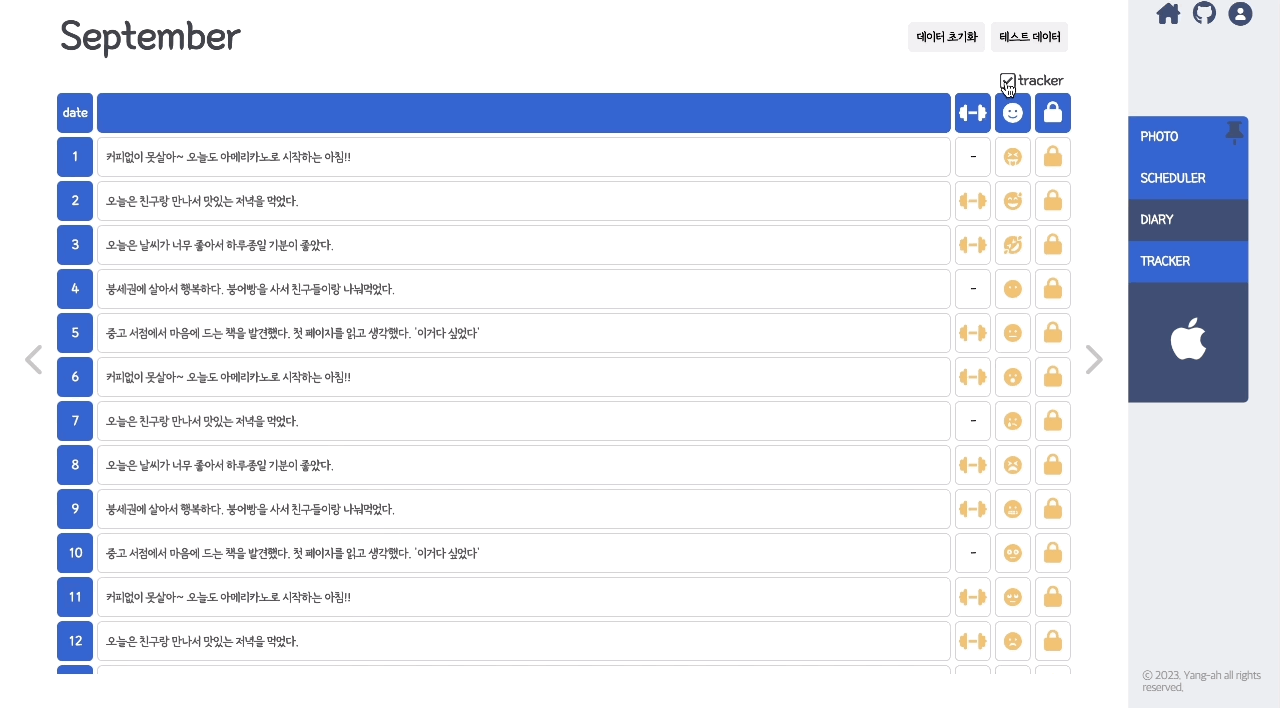Toggle the tracker checkbox
The image size is (1280, 708).
(x=1007, y=81)
